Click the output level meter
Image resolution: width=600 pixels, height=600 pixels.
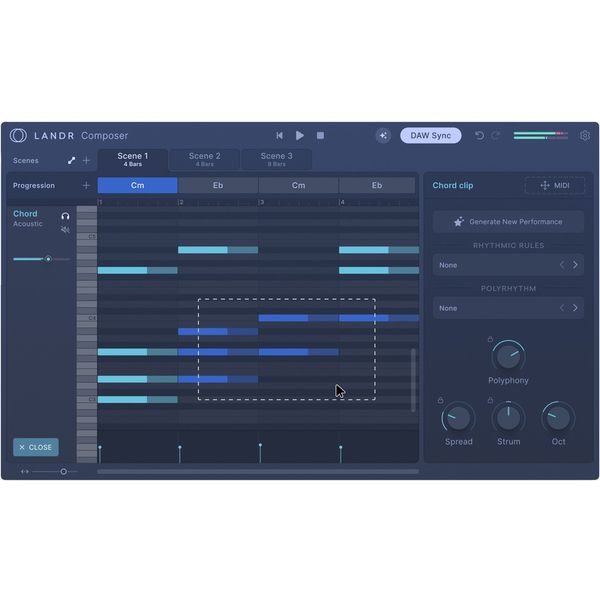541,135
